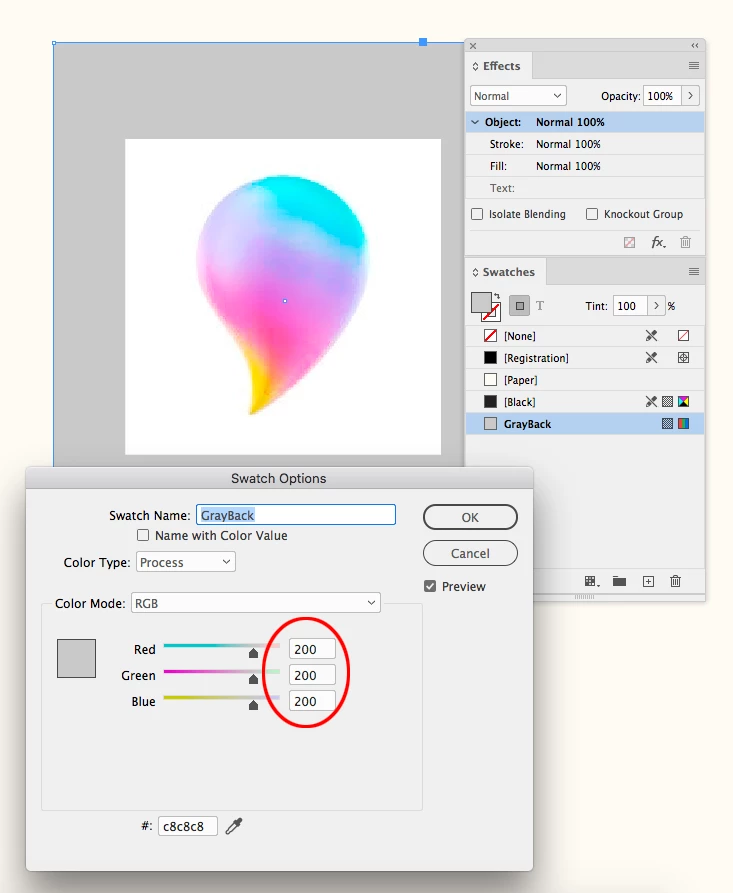Click the RGB icon on GrayBack row
The height and width of the screenshot is (893, 733).
683,424
